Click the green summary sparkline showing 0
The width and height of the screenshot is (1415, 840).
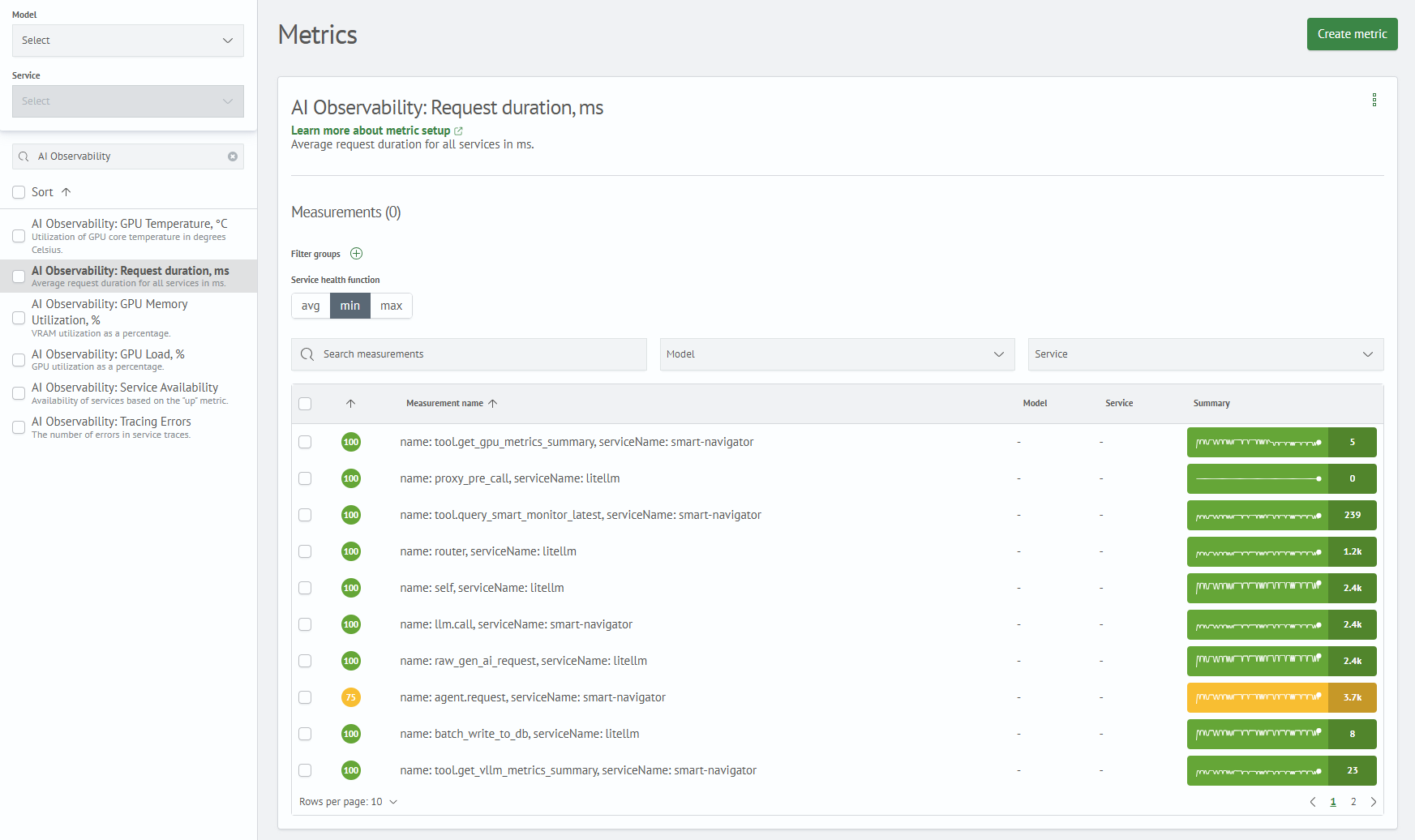click(1282, 478)
